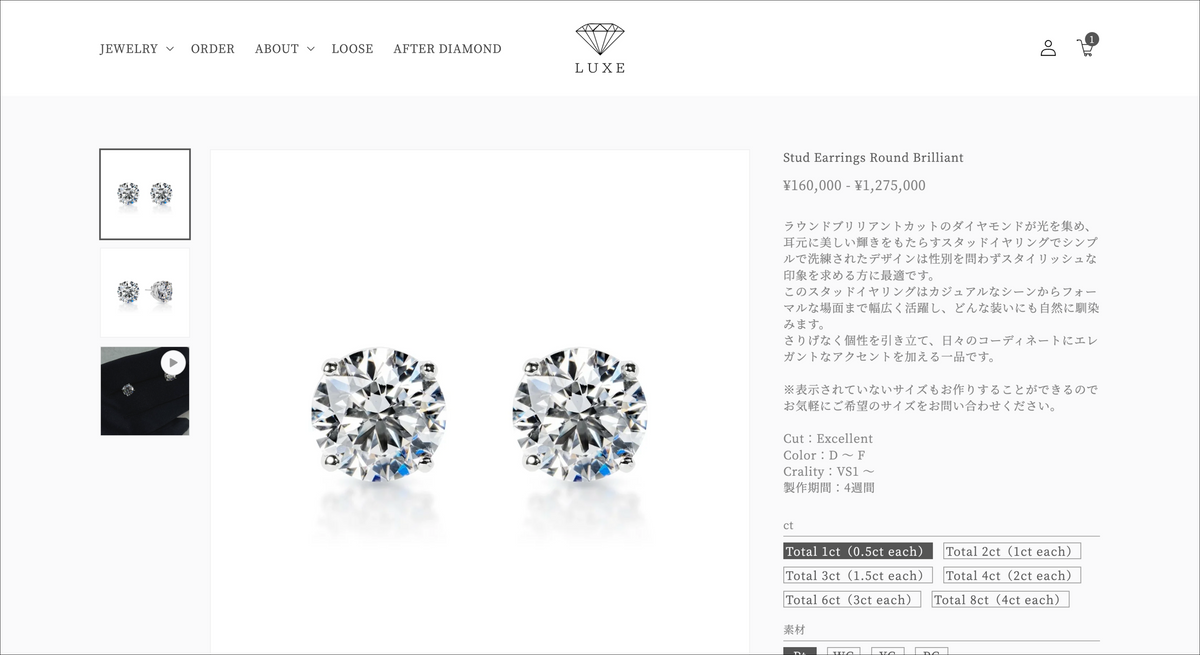Expand the JEWELRY dropdown menu
Viewport: 1200px width, 655px height.
tap(137, 48)
